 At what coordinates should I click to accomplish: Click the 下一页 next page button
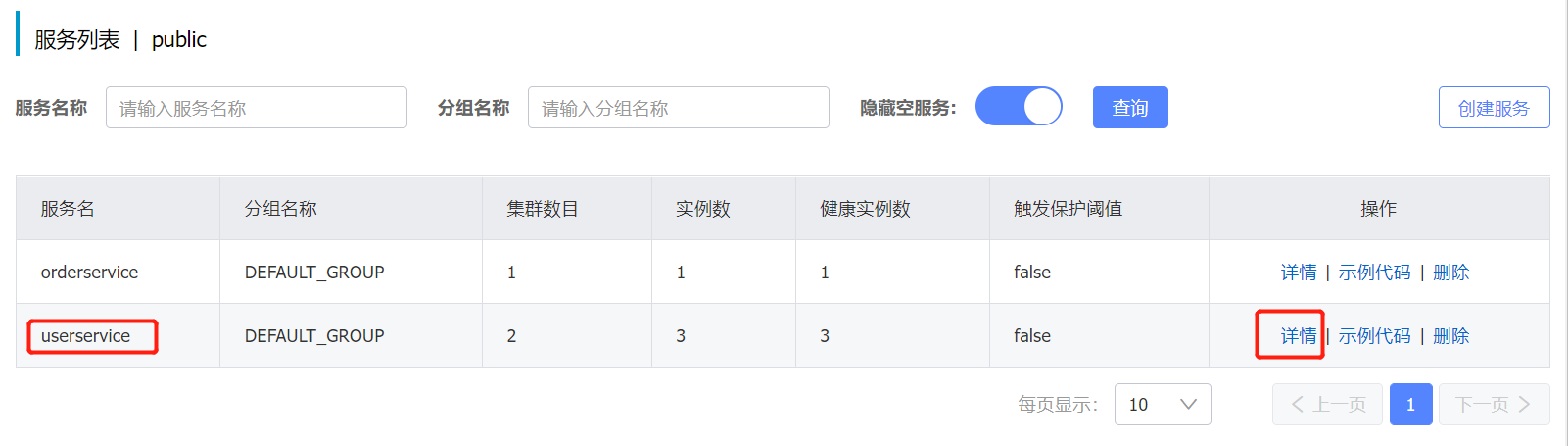(x=1494, y=405)
